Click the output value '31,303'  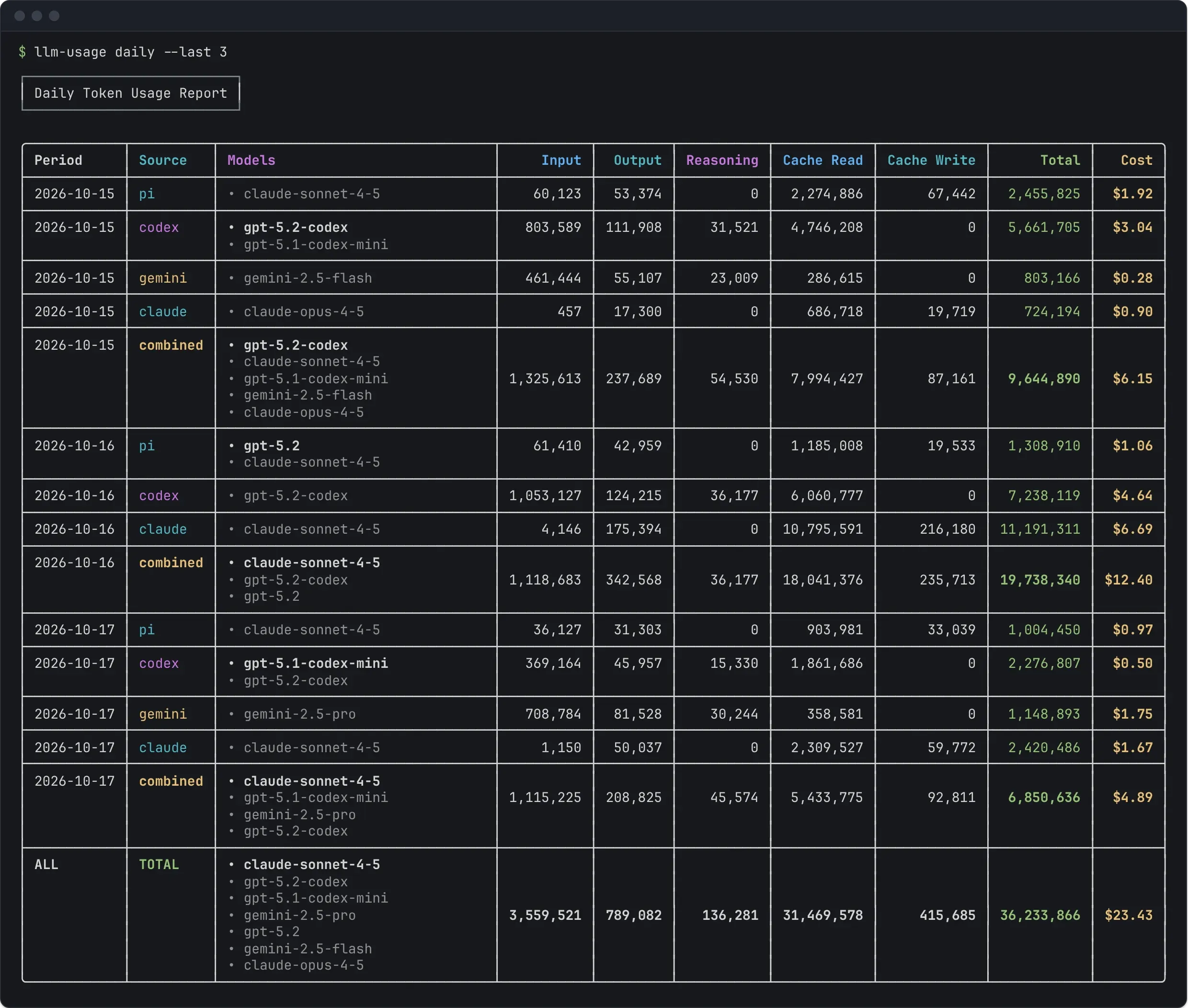tap(638, 630)
